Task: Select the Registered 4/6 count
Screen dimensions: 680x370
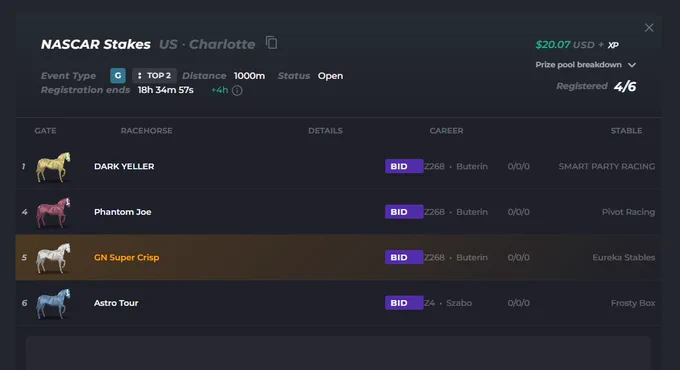Action: (x=596, y=86)
